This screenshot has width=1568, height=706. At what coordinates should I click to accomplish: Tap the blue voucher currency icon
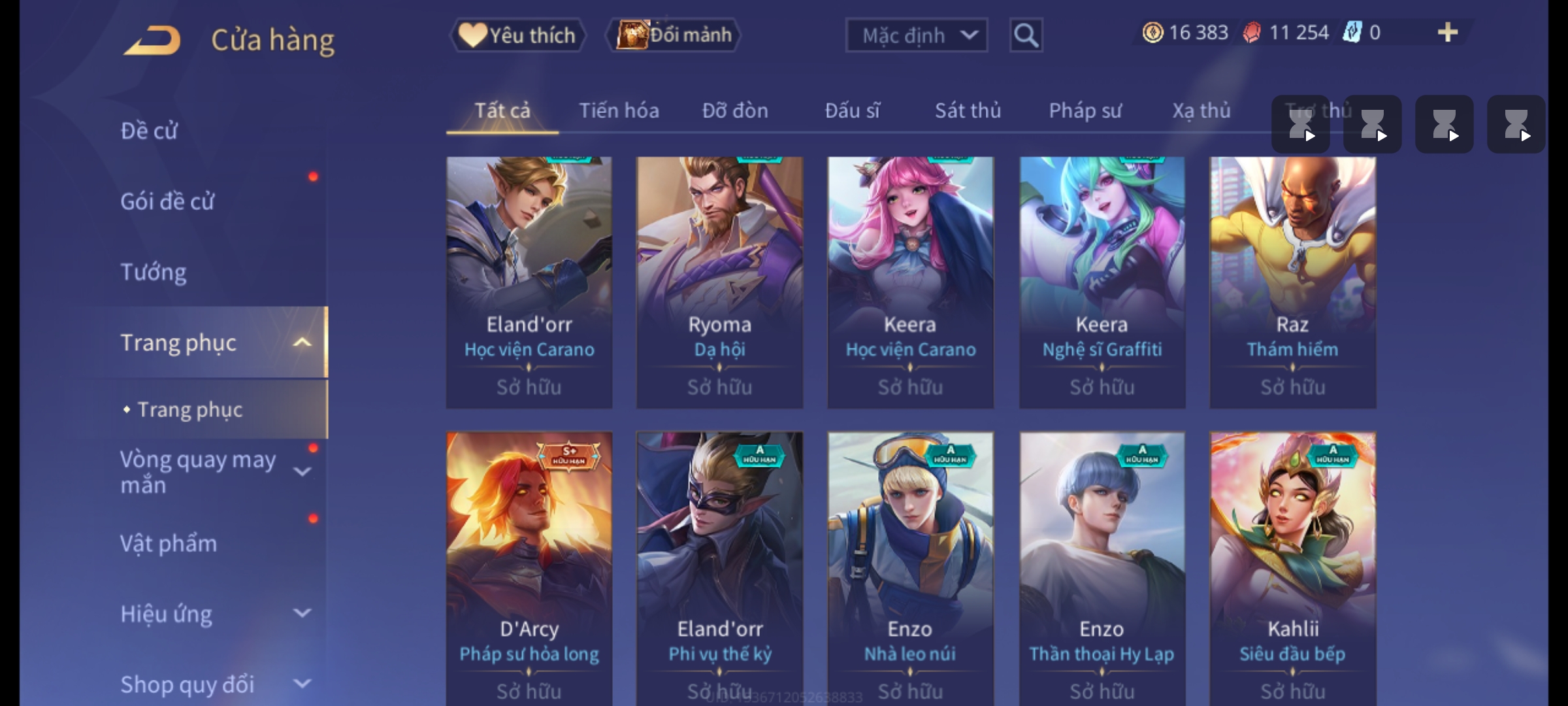[x=1352, y=32]
